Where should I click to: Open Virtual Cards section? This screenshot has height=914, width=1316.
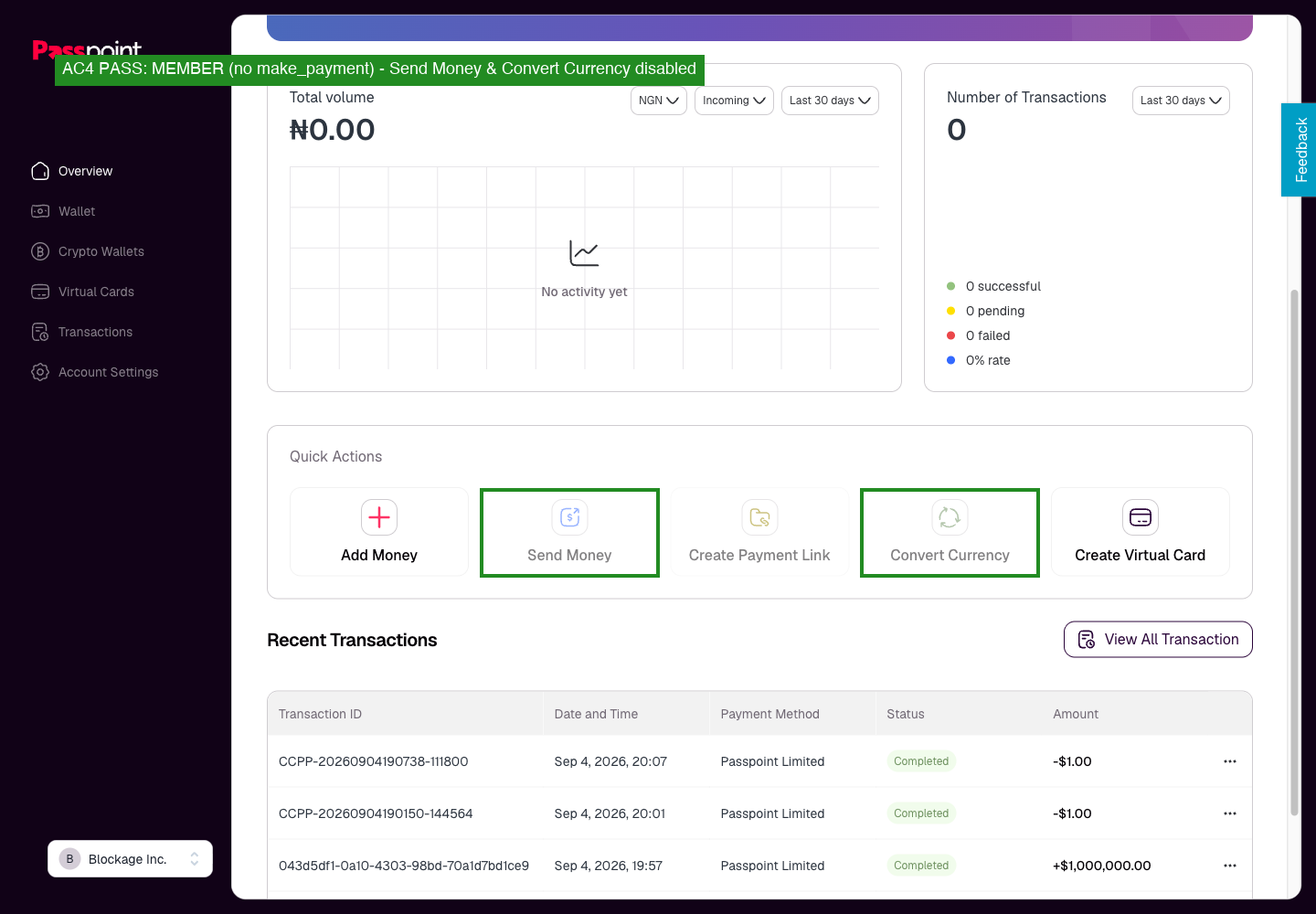tap(96, 292)
